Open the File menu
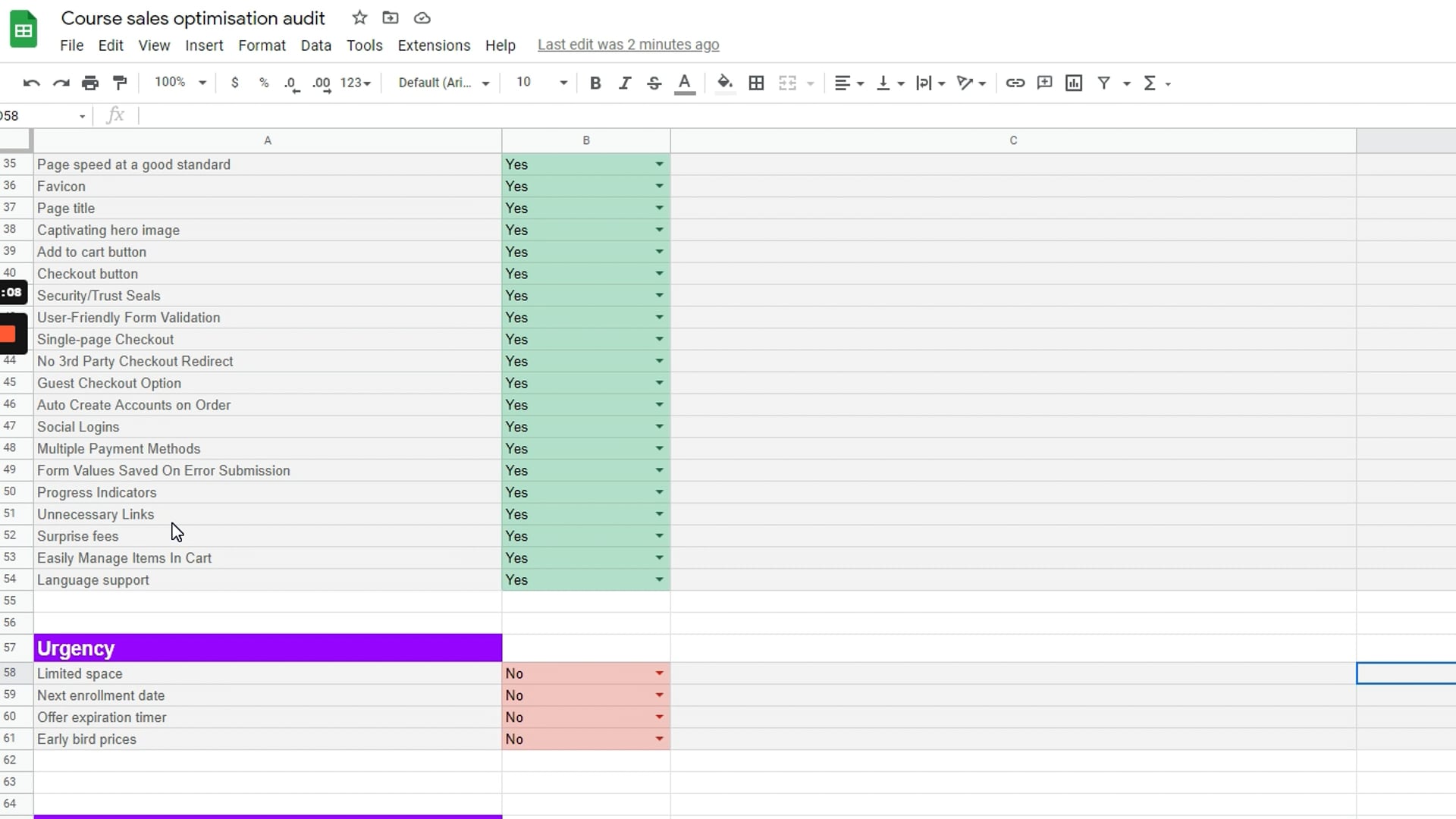The height and width of the screenshot is (819, 1456). coord(72,45)
